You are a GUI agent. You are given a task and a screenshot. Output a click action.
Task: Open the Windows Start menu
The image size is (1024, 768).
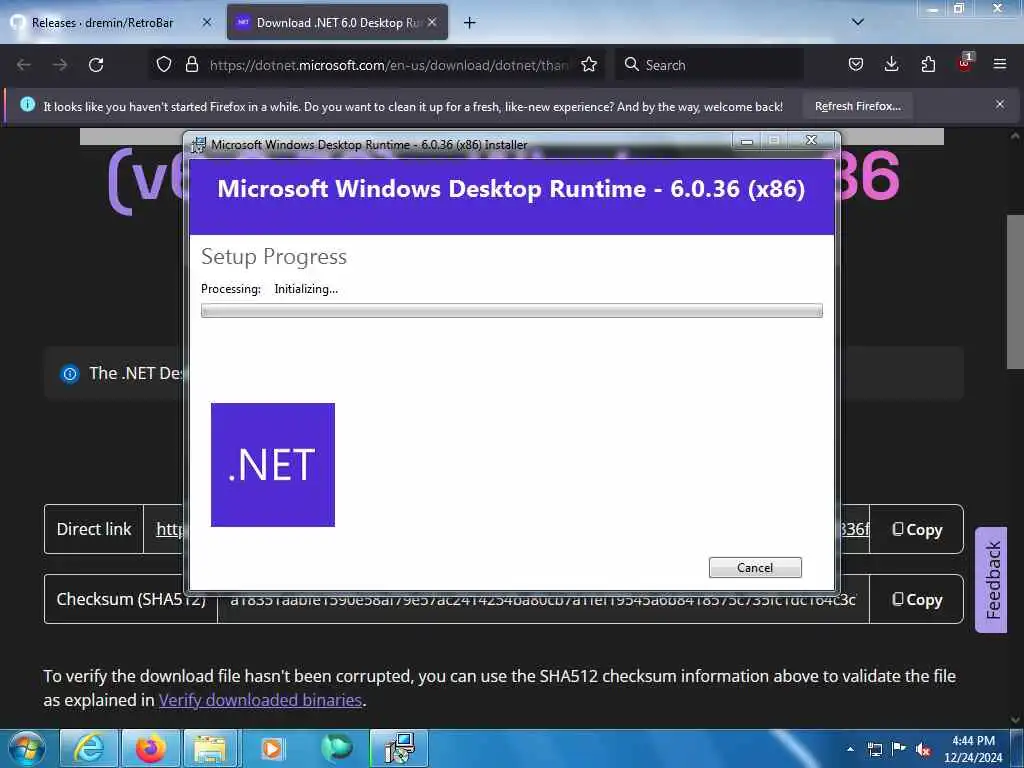pos(26,748)
